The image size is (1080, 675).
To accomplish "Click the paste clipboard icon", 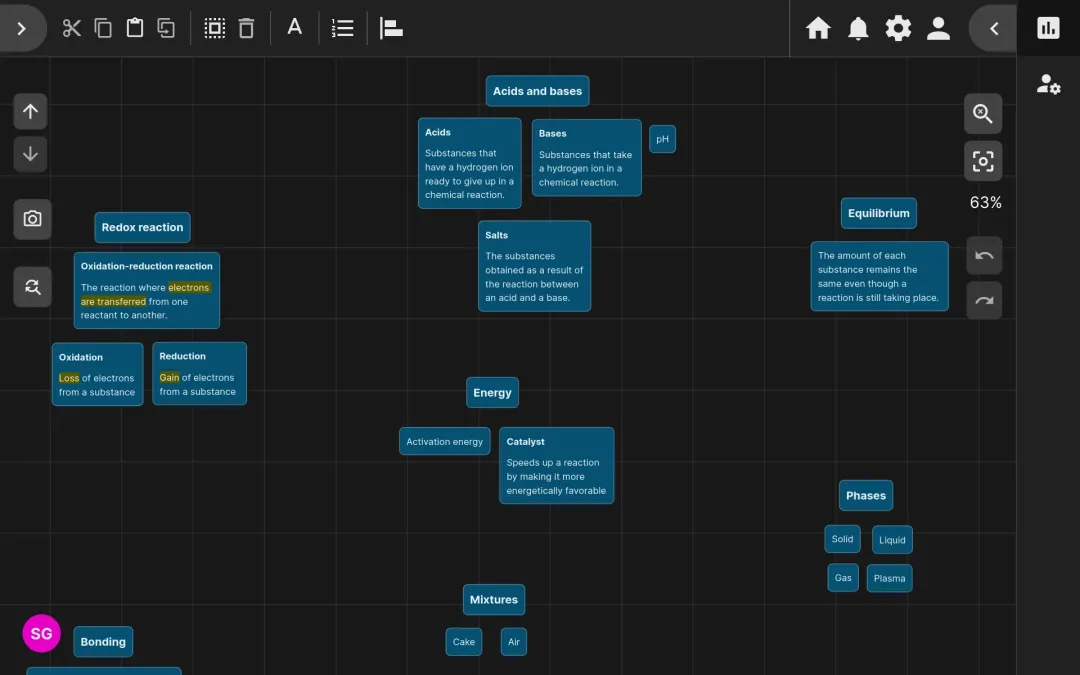I will tap(135, 28).
